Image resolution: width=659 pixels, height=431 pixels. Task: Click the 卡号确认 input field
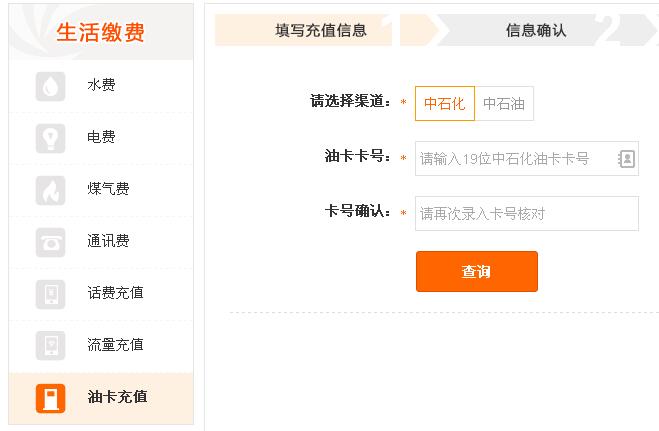click(x=527, y=213)
